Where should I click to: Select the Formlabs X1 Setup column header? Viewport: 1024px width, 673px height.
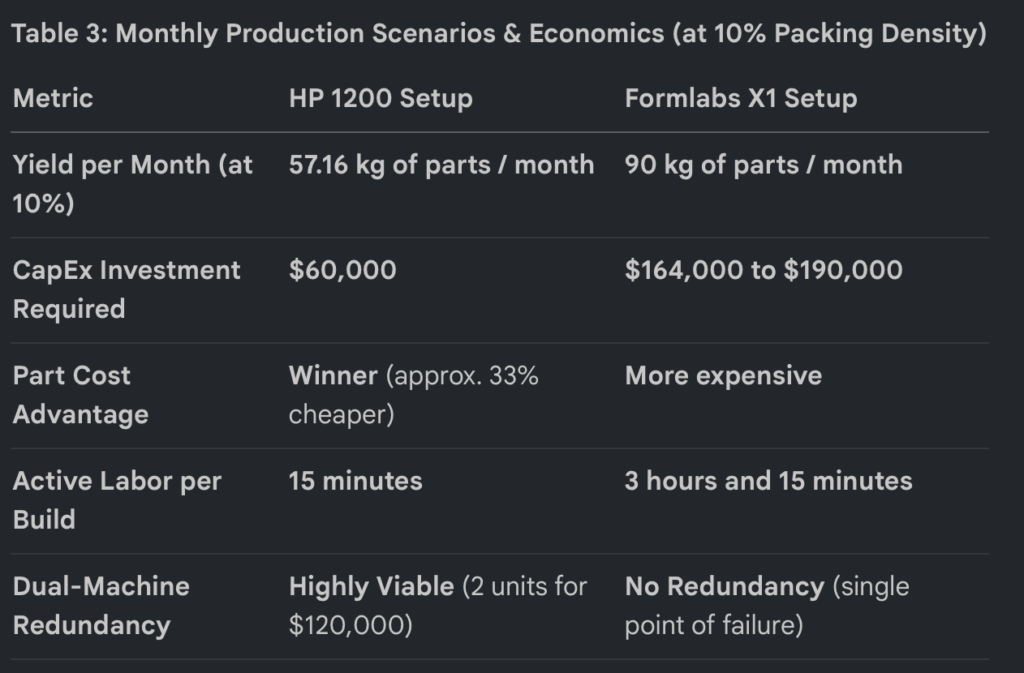(x=741, y=99)
